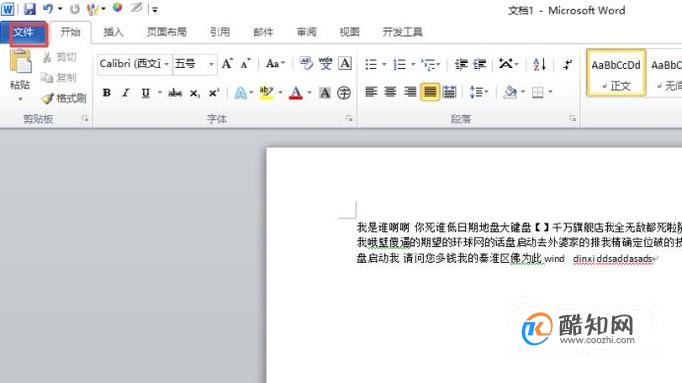682x383 pixels.
Task: Expand the 粘贴 paste options arrow
Action: [20, 100]
